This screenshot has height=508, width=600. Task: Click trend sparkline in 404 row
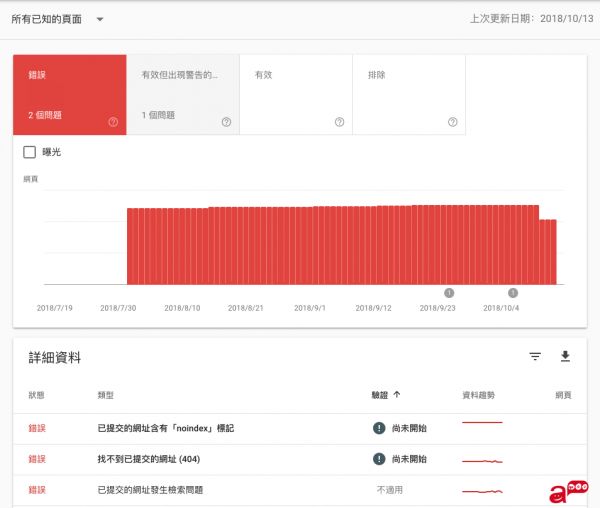(482, 461)
